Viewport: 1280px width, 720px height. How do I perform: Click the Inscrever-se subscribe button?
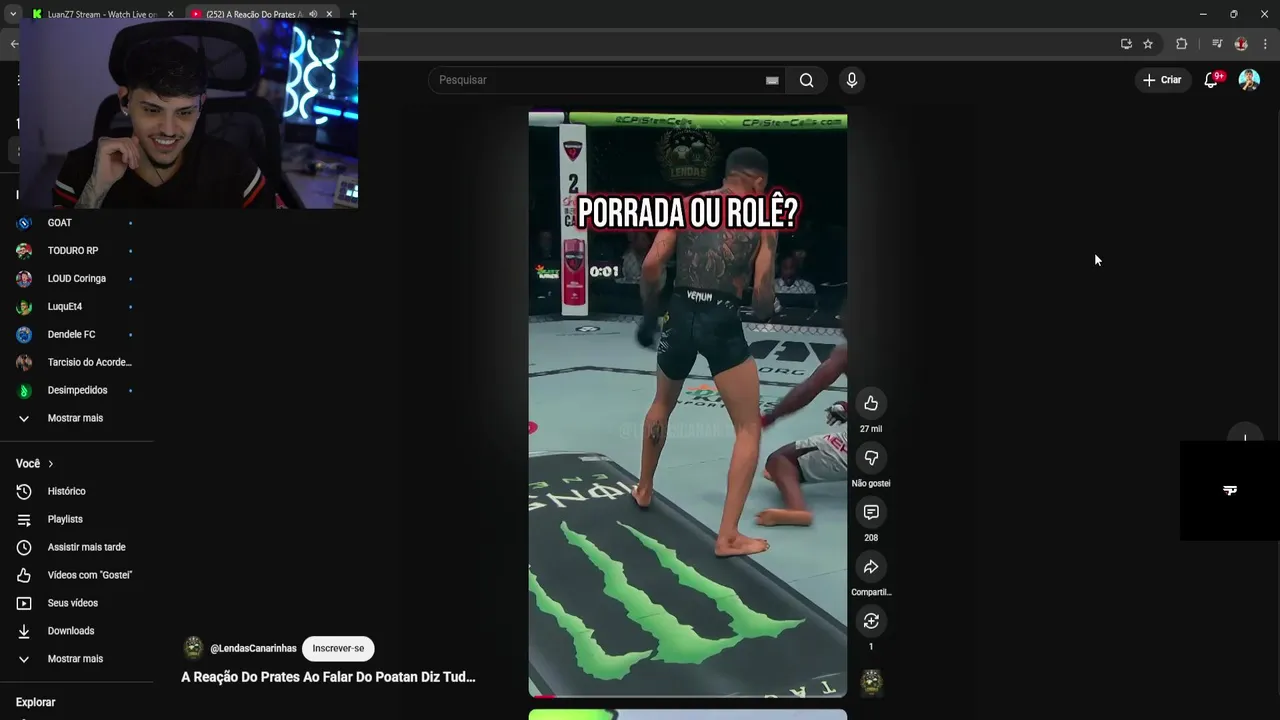tap(338, 648)
